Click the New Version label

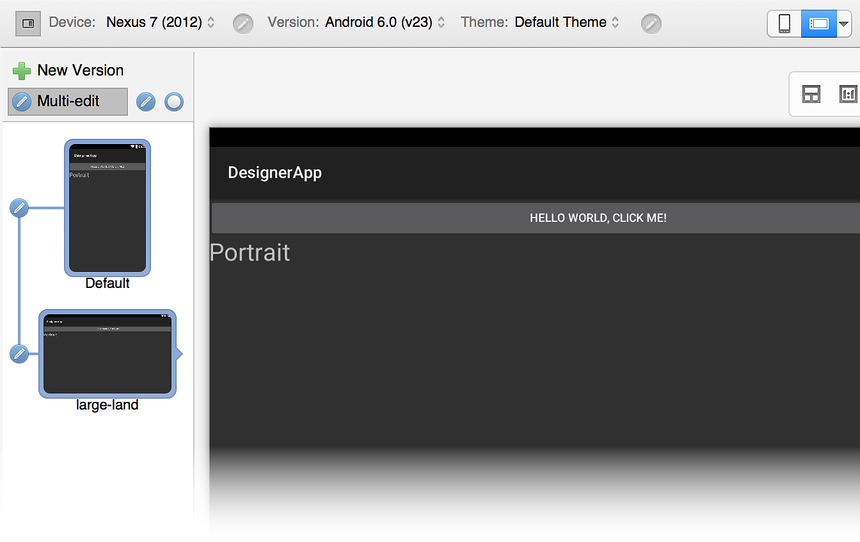tap(80, 70)
